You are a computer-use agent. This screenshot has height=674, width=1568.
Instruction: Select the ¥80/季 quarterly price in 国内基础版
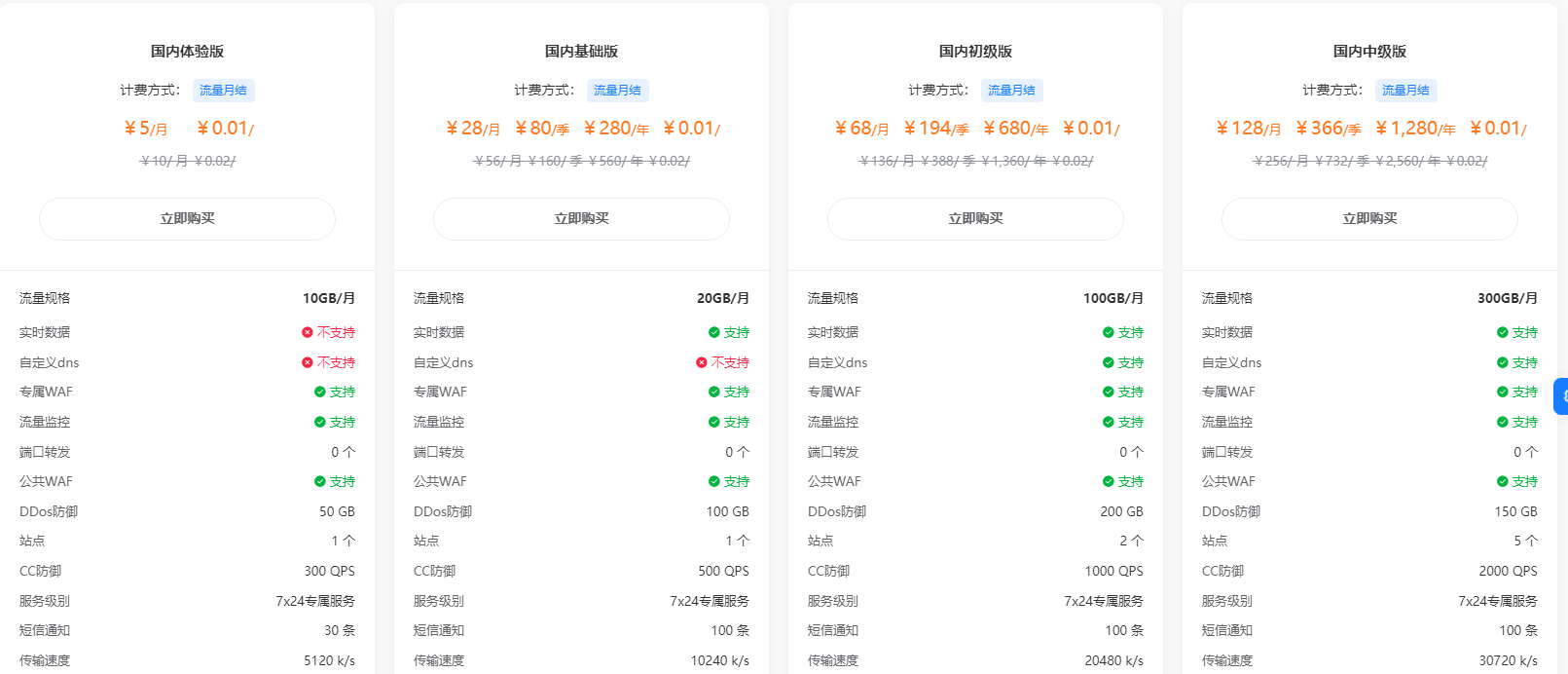pyautogui.click(x=542, y=129)
